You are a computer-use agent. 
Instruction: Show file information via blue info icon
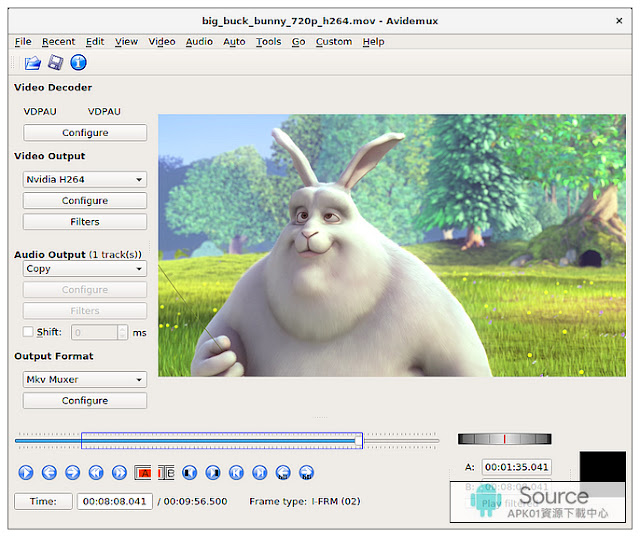tap(78, 62)
